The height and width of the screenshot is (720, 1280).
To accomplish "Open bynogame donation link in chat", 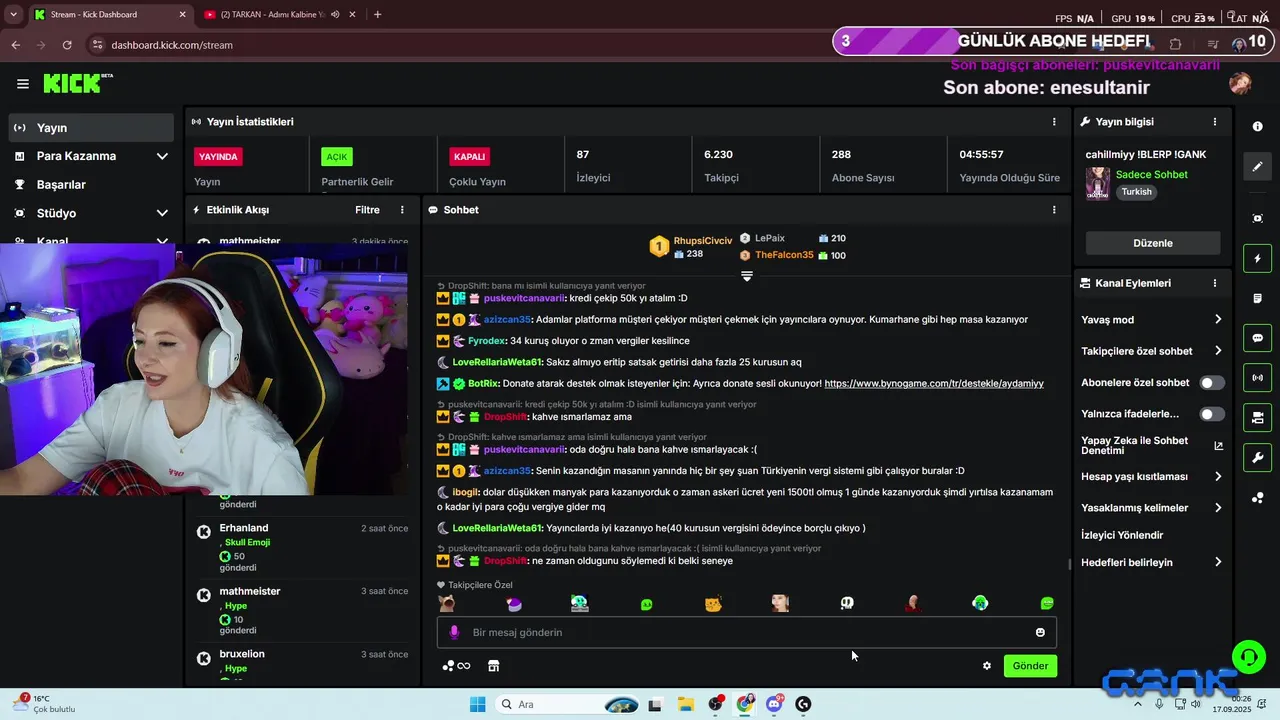I will pos(934,384).
